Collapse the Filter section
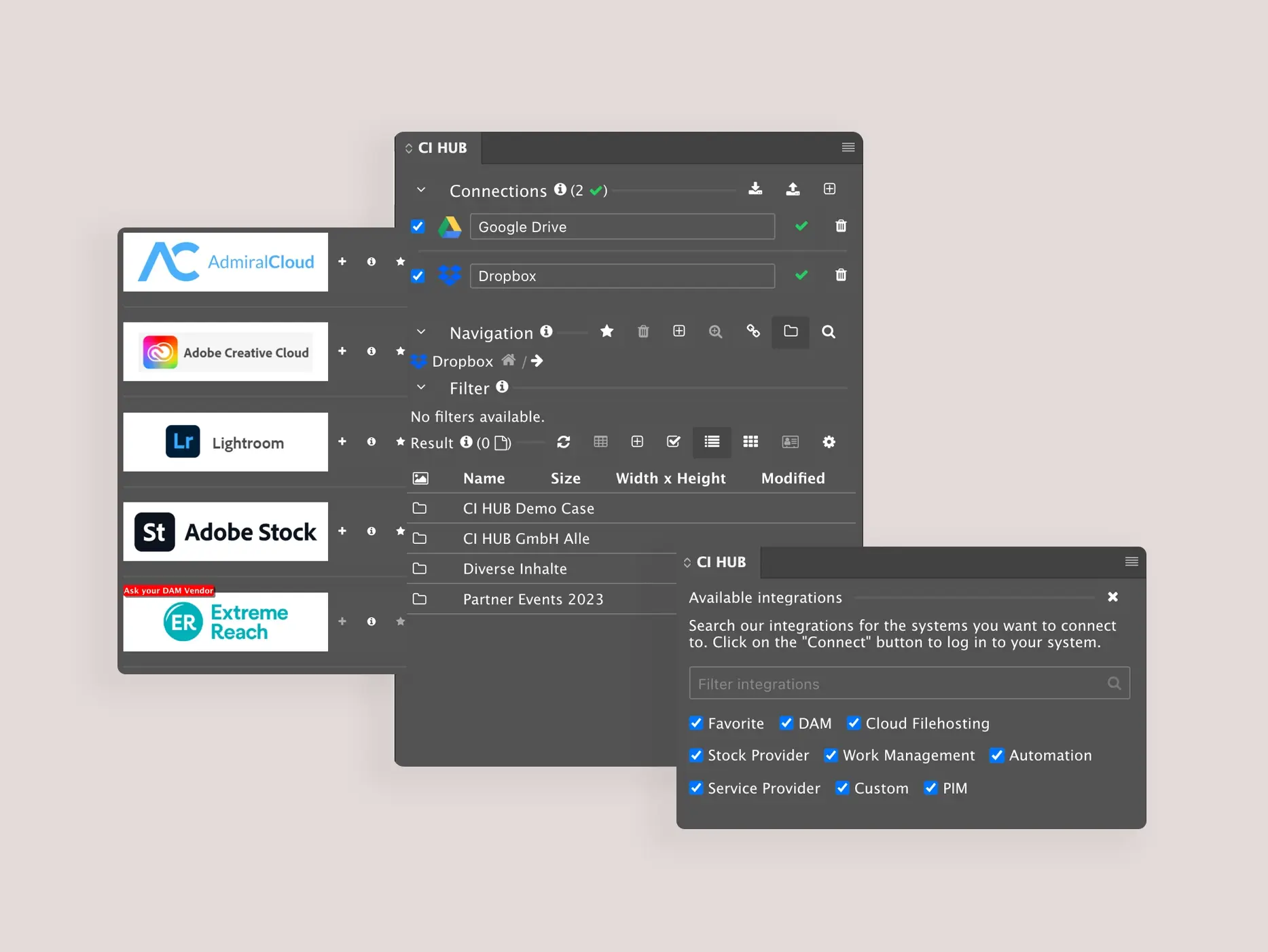1268x952 pixels. (421, 387)
